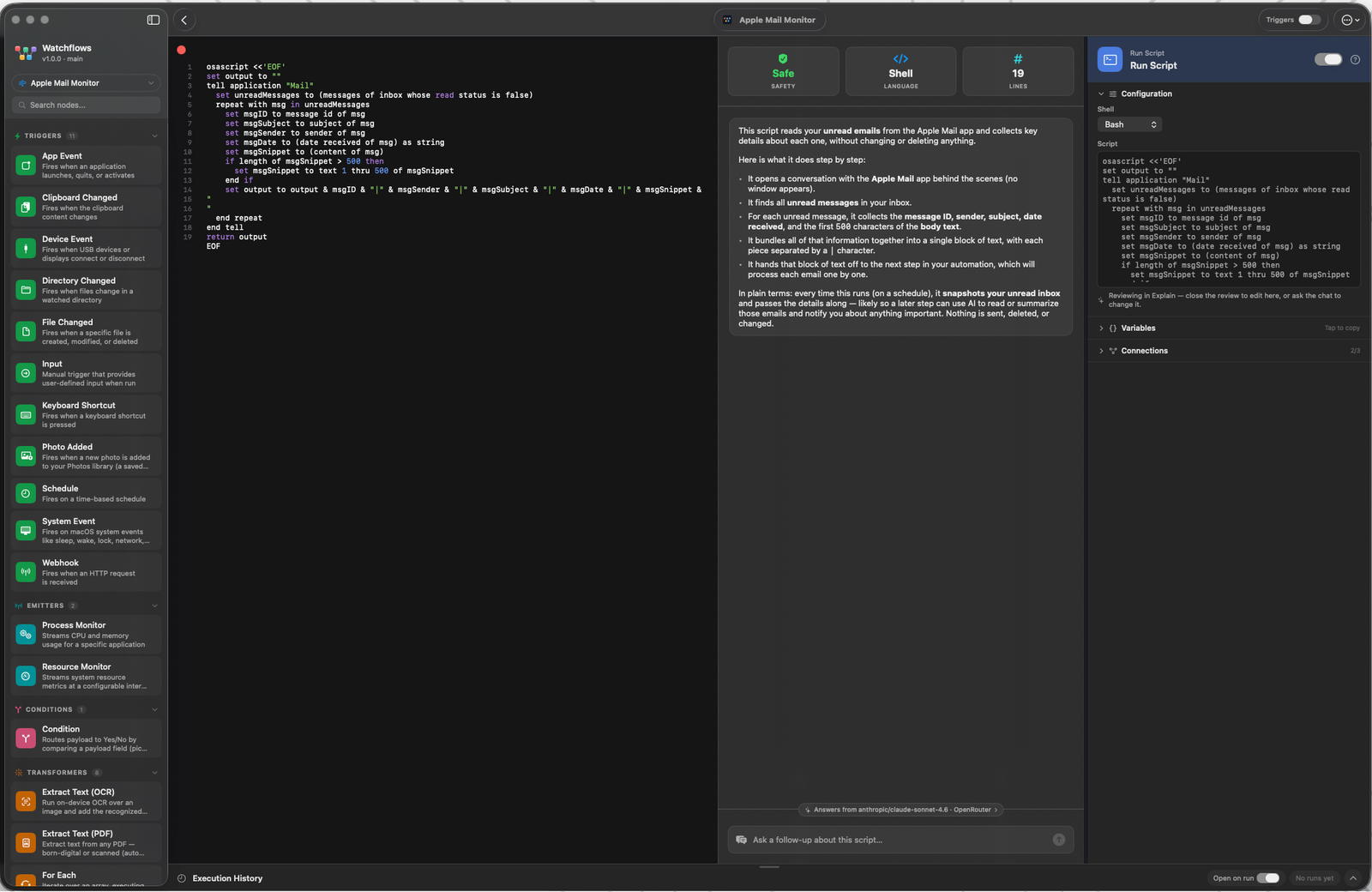Click the Watchflows app logo
1372x892 pixels.
pos(26,53)
